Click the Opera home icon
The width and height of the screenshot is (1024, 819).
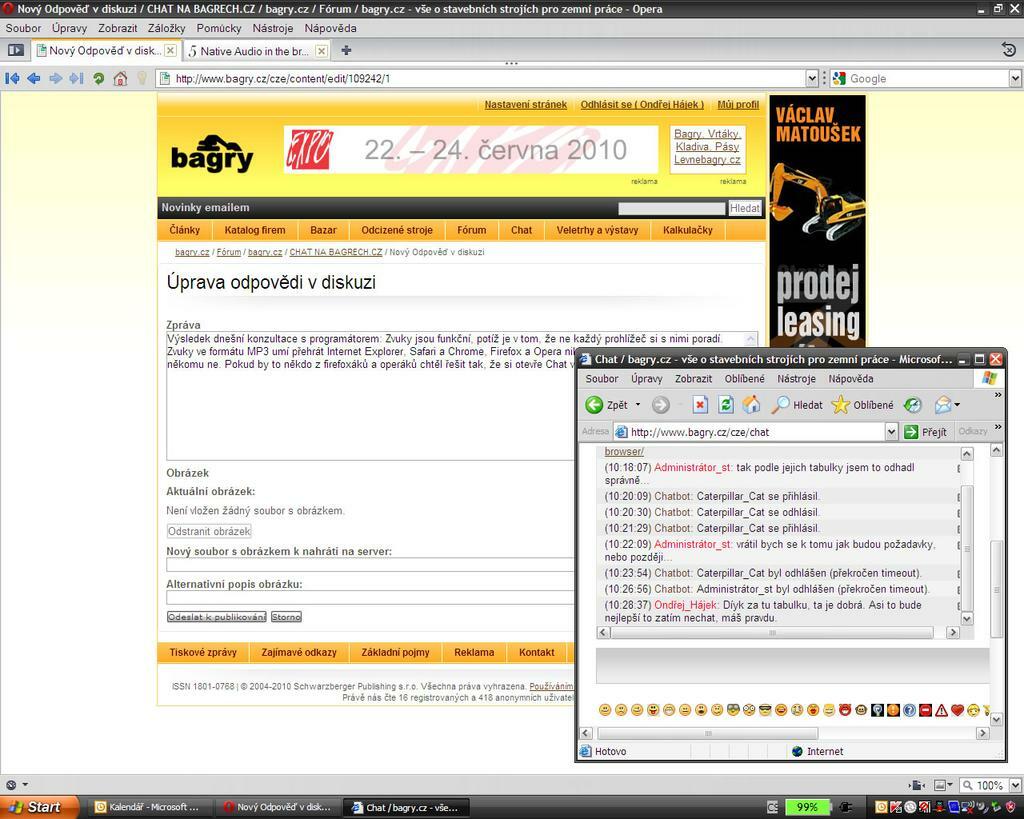[120, 78]
